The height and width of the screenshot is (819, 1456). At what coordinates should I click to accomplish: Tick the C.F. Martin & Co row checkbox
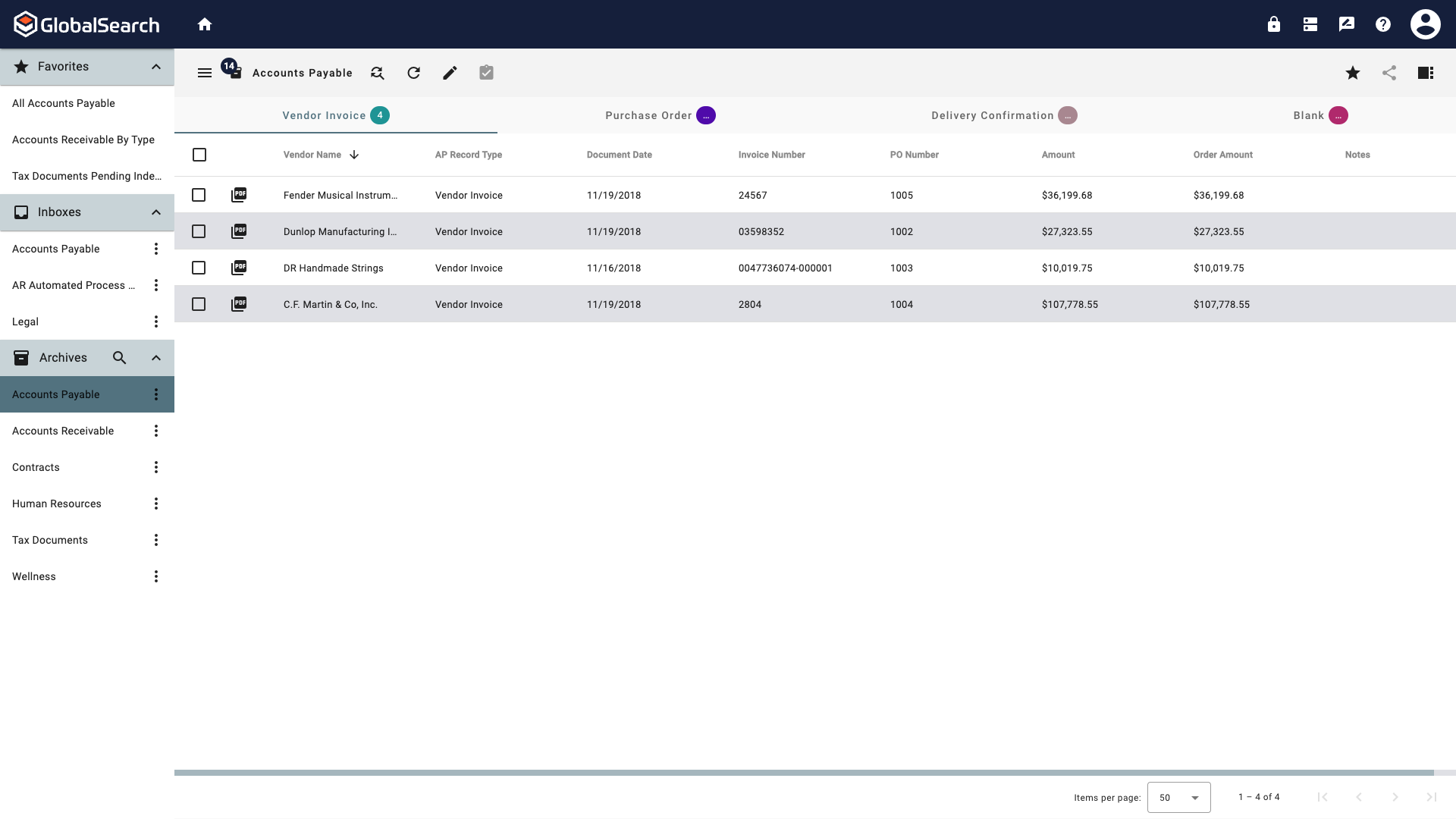click(199, 304)
